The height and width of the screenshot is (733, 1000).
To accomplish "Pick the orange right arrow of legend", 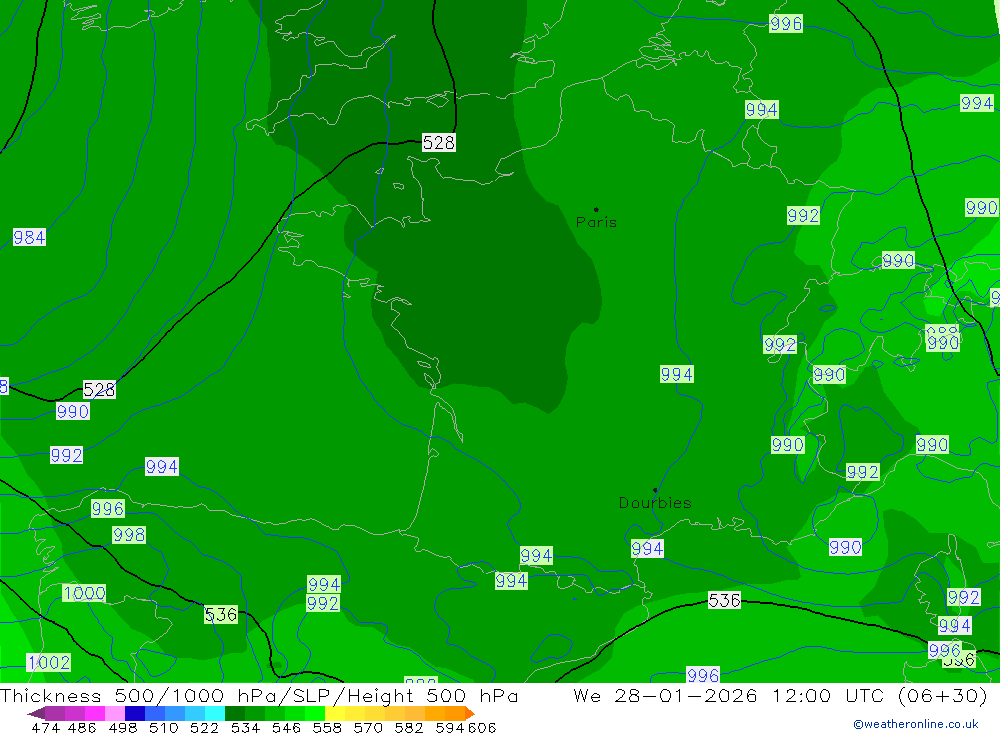I will pos(469,713).
